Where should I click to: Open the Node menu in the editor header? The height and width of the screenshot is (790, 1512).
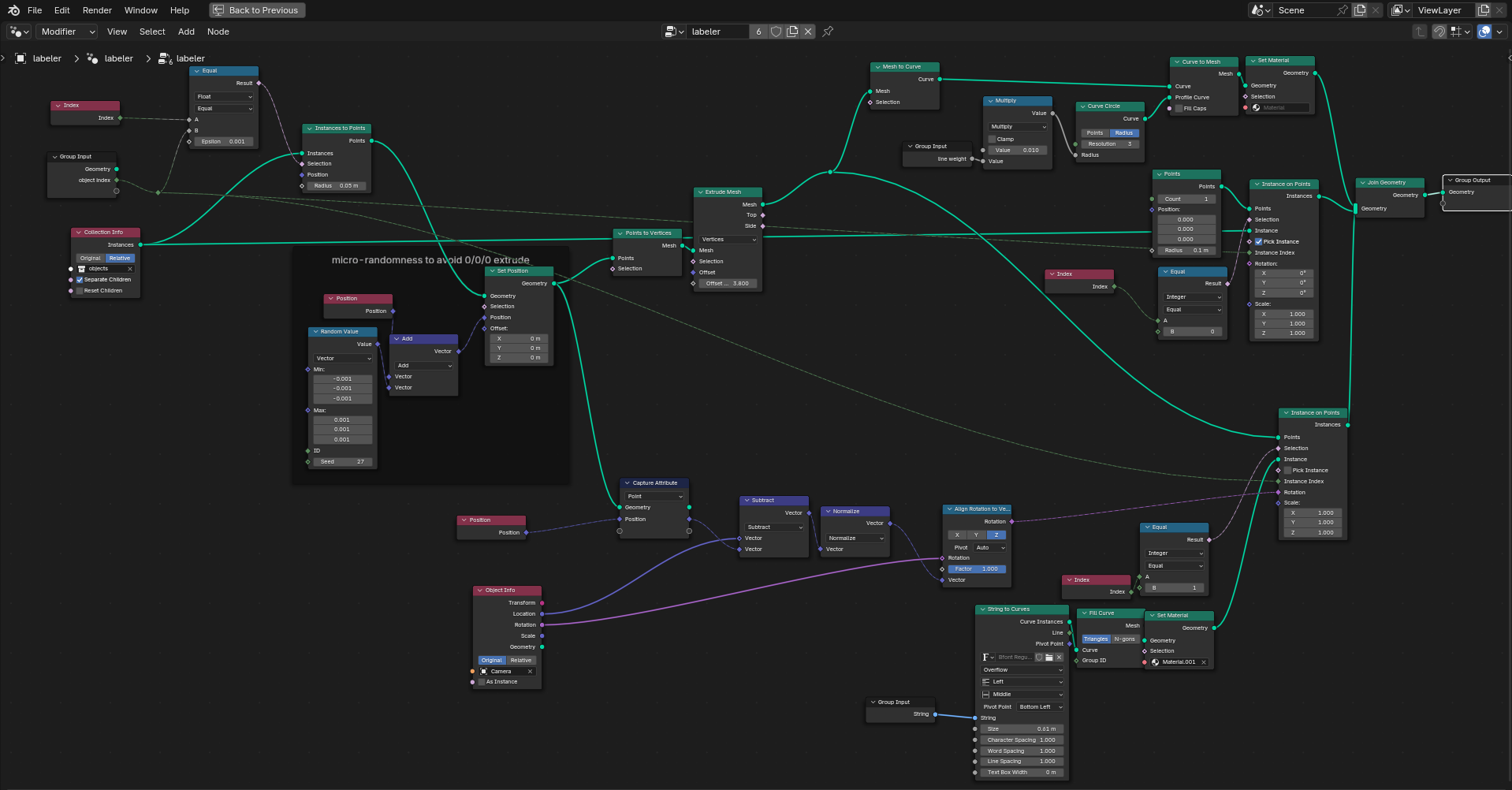pos(218,32)
